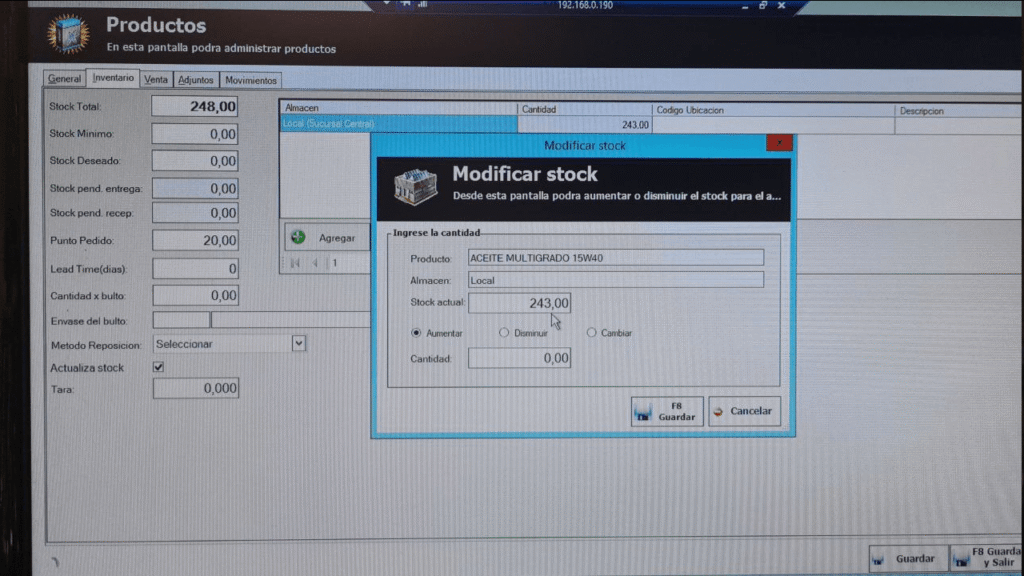Select the Disminuir radio option
This screenshot has height=576, width=1024.
pos(504,332)
